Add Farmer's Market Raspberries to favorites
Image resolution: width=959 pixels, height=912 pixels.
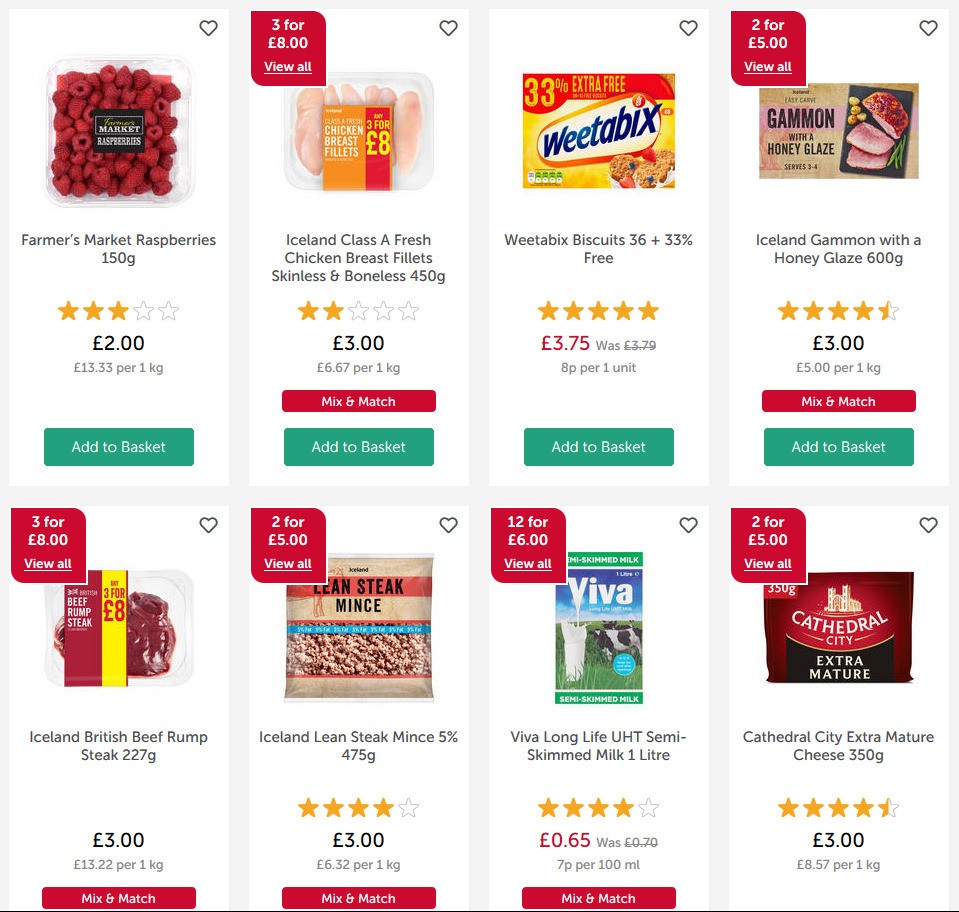208,28
